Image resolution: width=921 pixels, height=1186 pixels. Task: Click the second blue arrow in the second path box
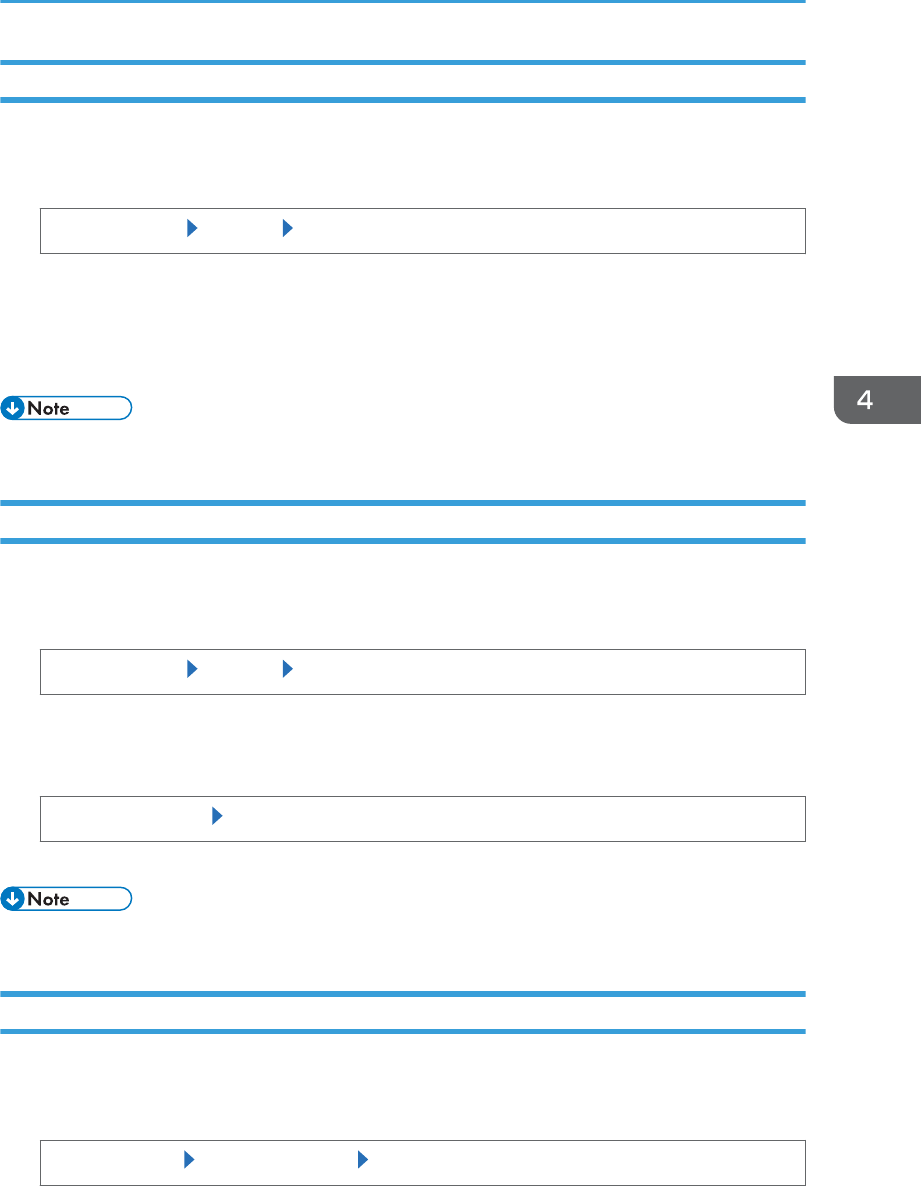click(287, 669)
